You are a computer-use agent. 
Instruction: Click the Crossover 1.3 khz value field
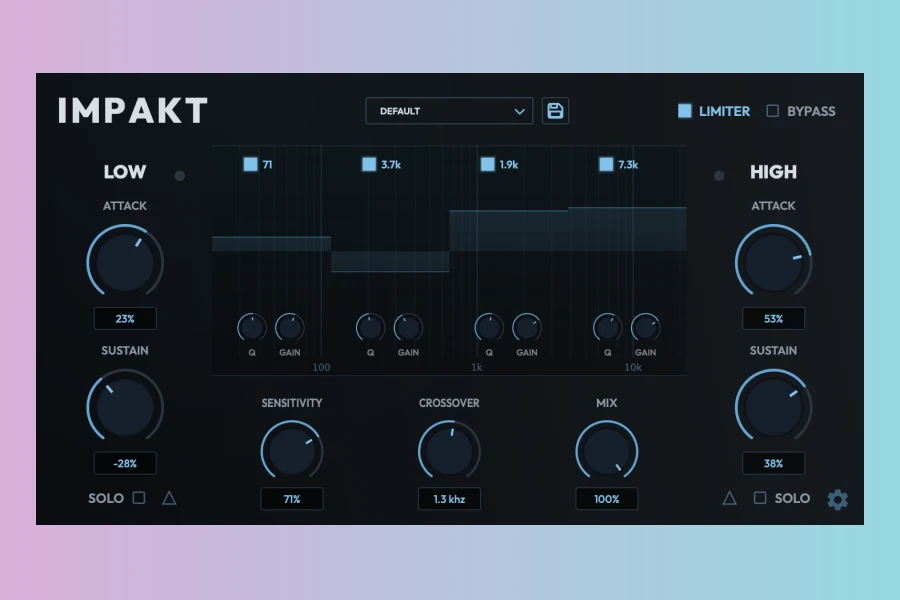click(449, 499)
